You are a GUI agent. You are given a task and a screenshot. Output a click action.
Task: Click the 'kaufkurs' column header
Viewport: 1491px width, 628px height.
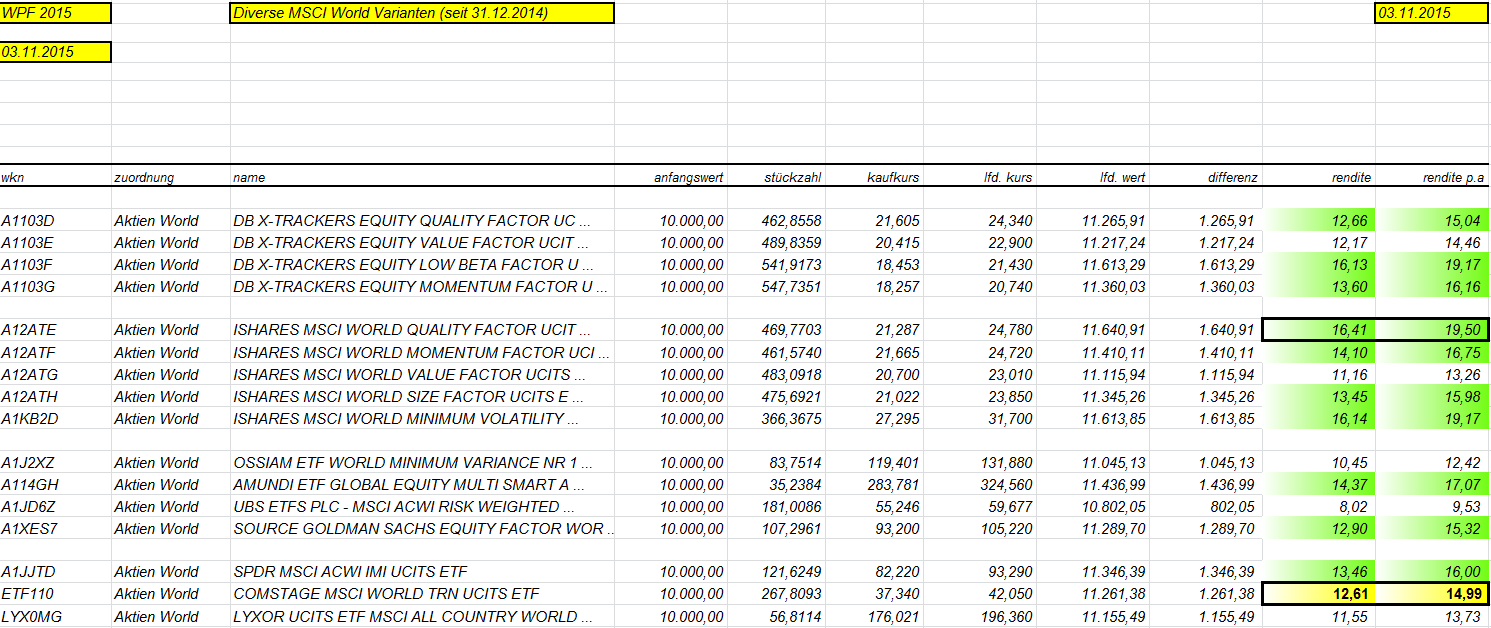pyautogui.click(x=893, y=177)
